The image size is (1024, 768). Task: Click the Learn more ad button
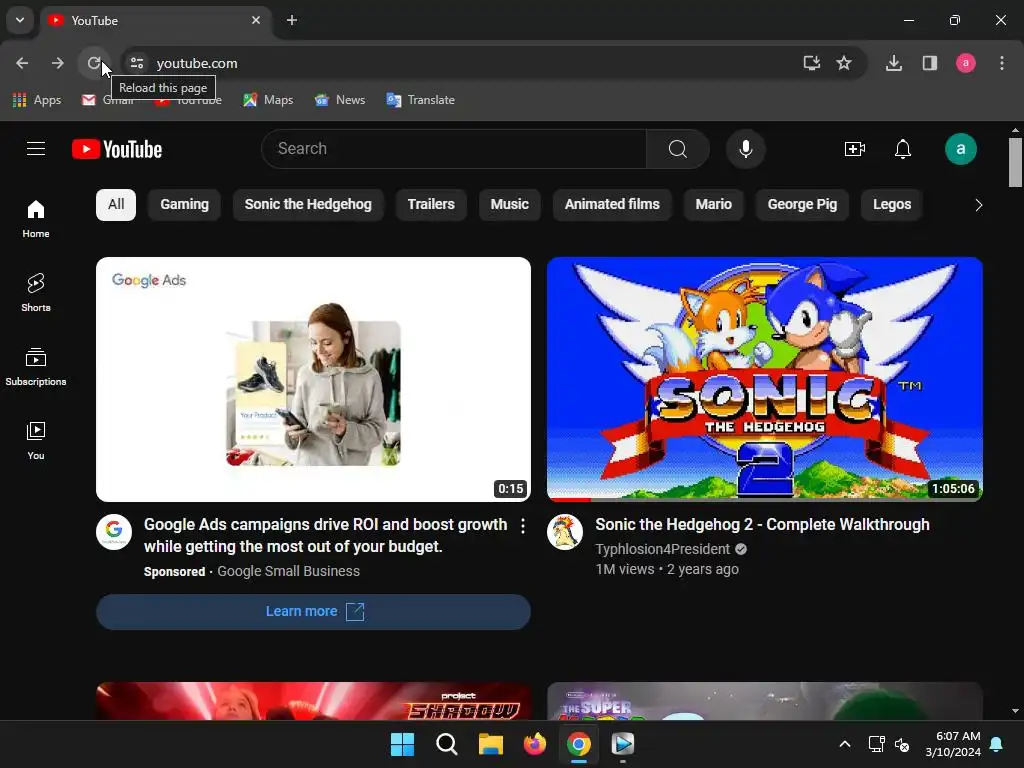point(313,612)
